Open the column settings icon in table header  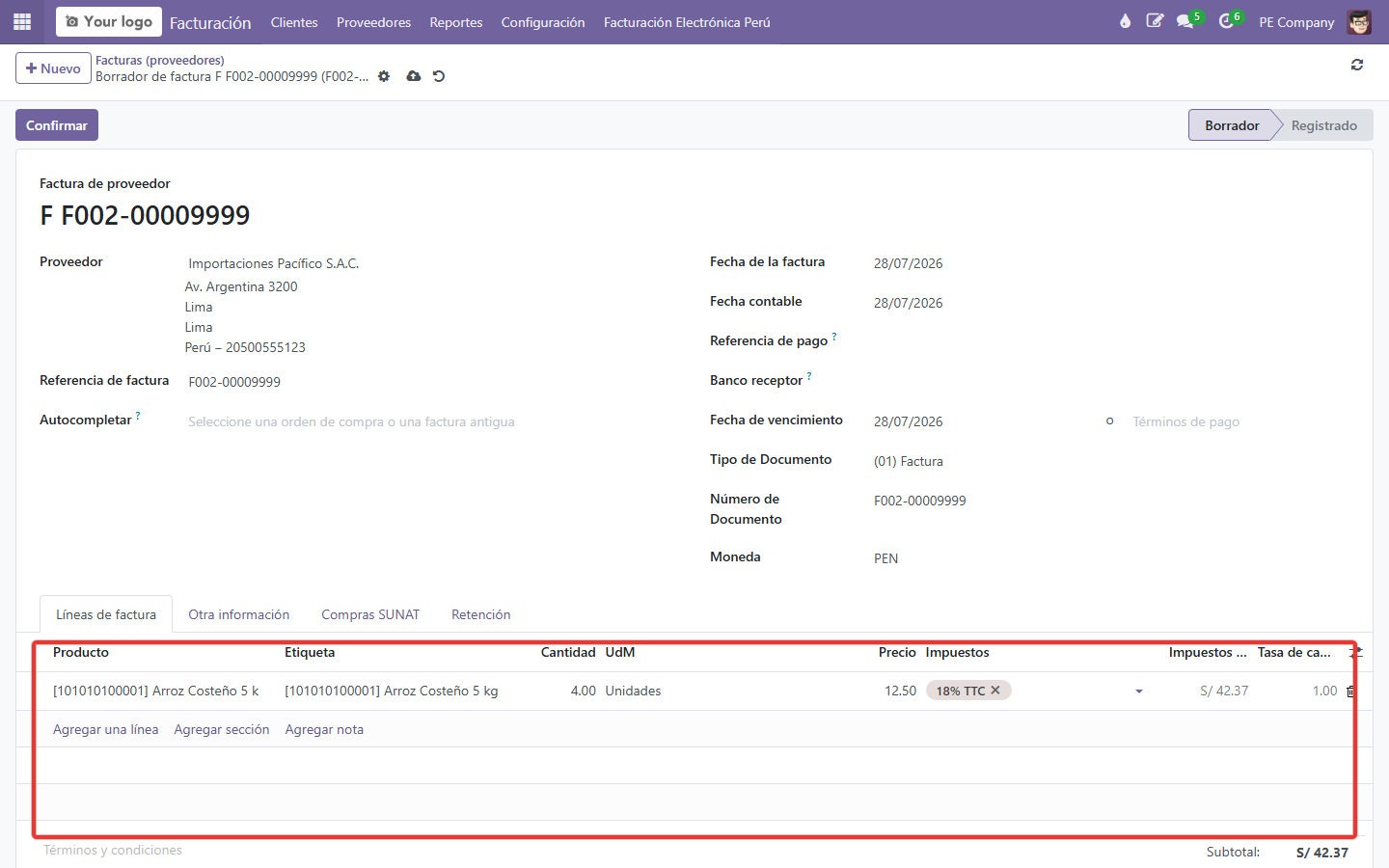tap(1355, 653)
